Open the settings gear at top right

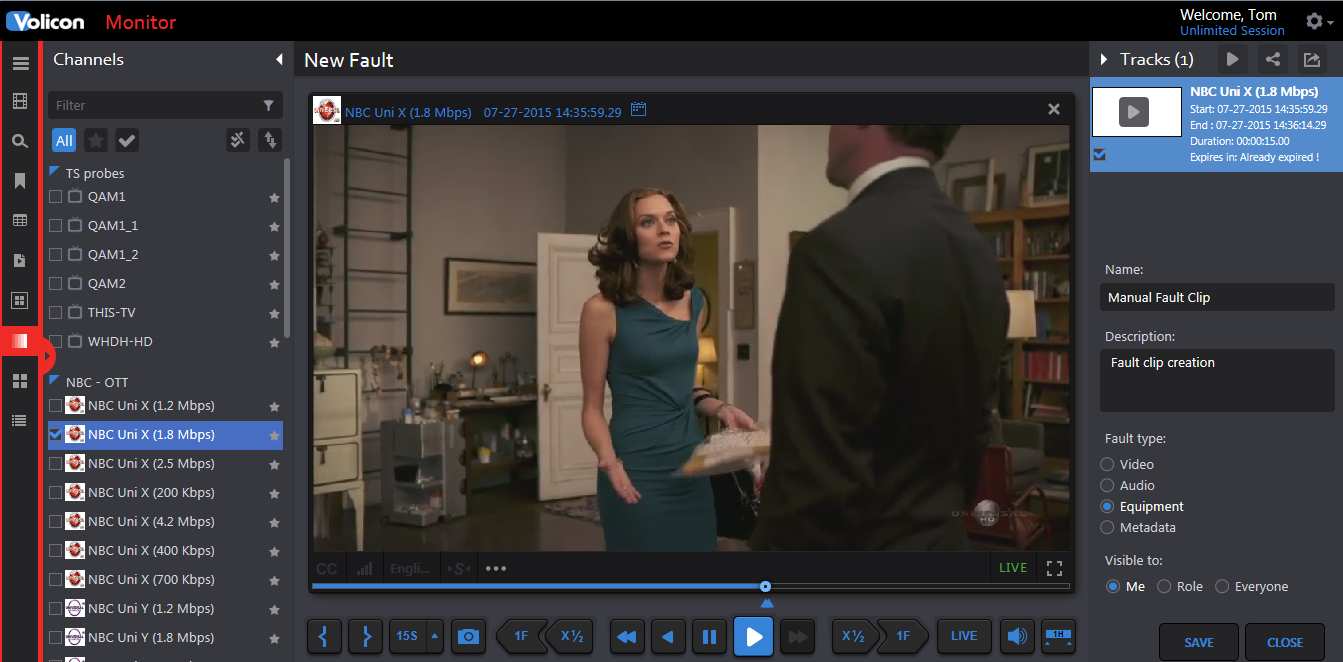[x=1317, y=21]
